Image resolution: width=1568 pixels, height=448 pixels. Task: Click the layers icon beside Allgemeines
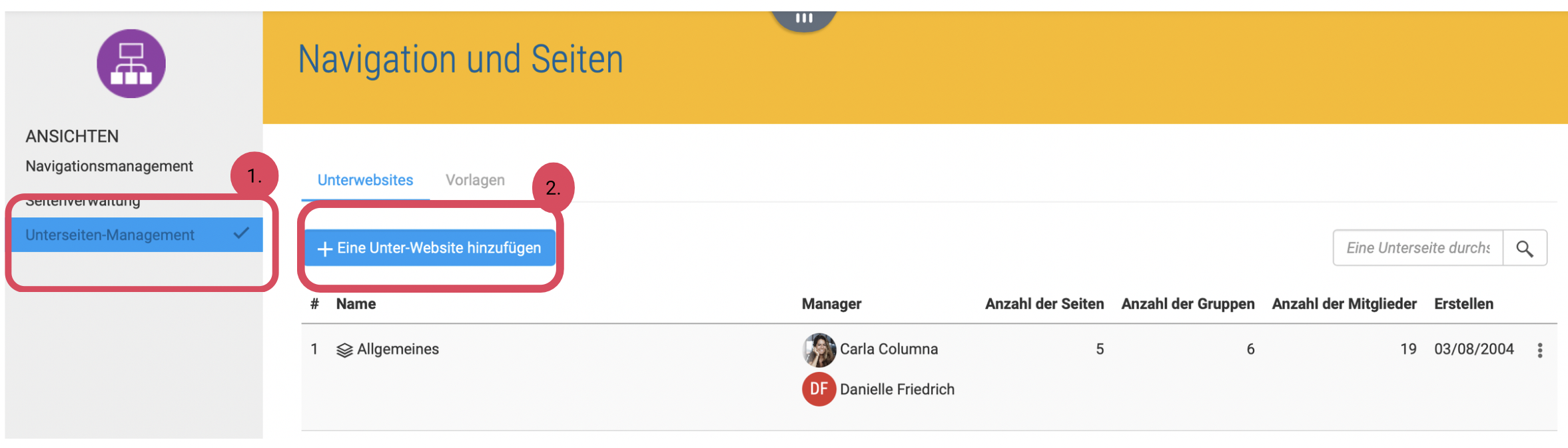pos(344,350)
